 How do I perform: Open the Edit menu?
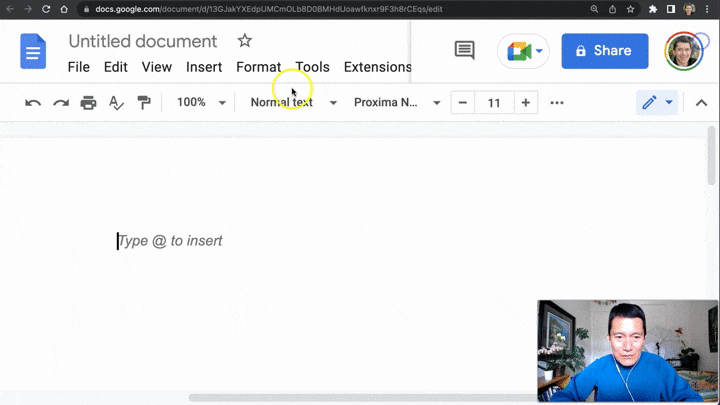(x=116, y=67)
